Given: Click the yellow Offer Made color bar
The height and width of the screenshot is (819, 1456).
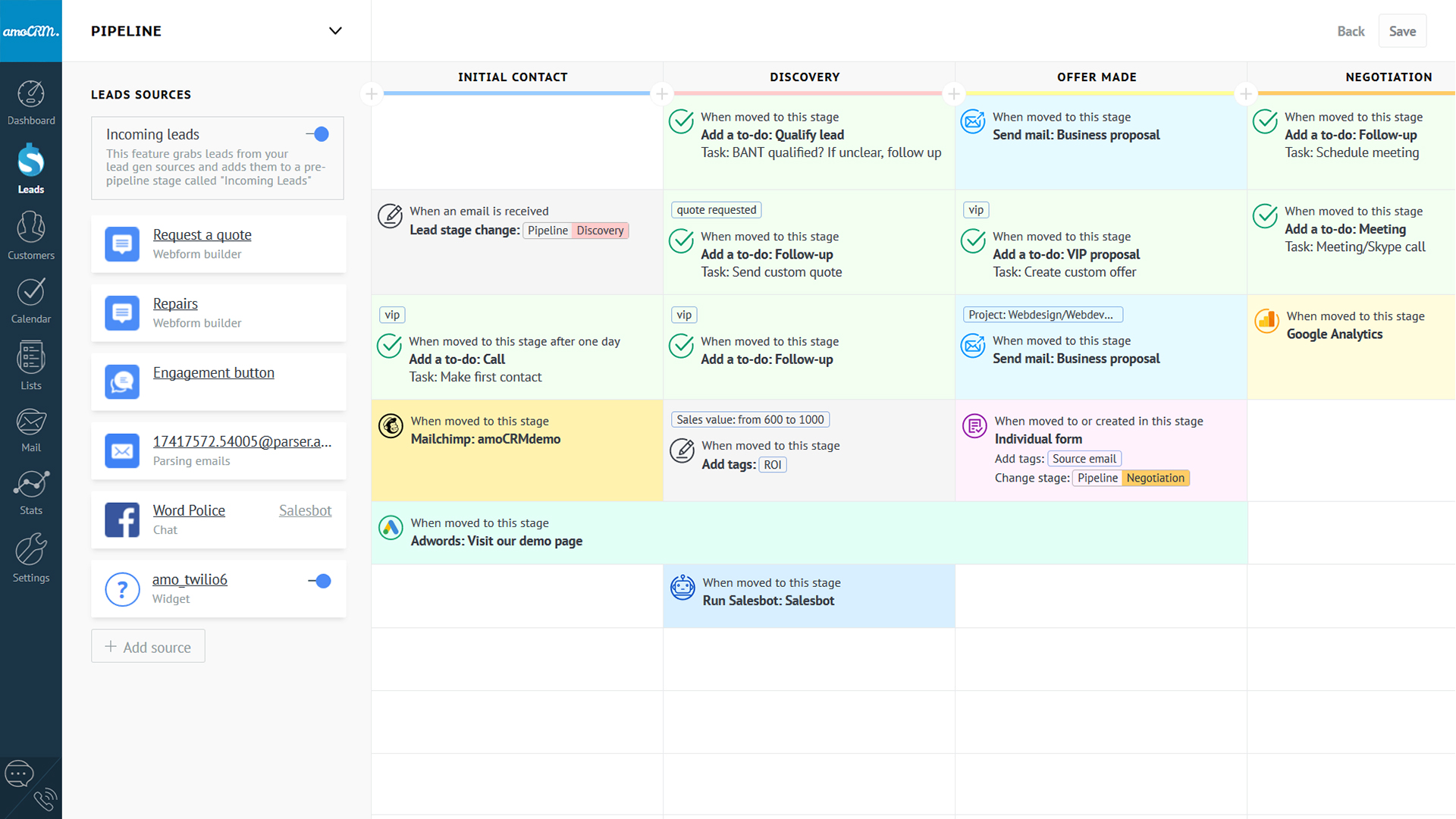Looking at the screenshot, I should click(1100, 93).
